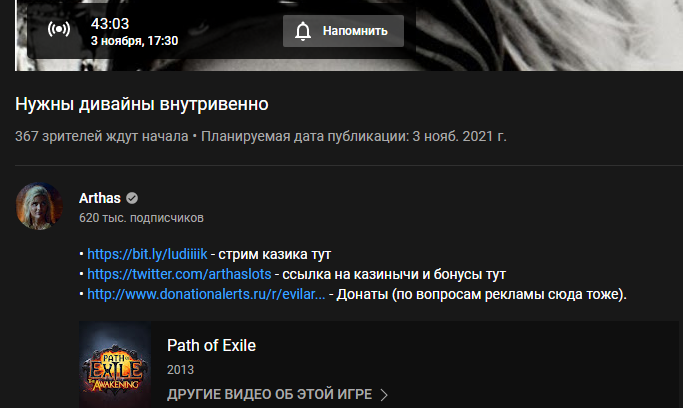Open the twitter.com/arthaslots link
Viewport: 683px width, 408px height.
179,274
